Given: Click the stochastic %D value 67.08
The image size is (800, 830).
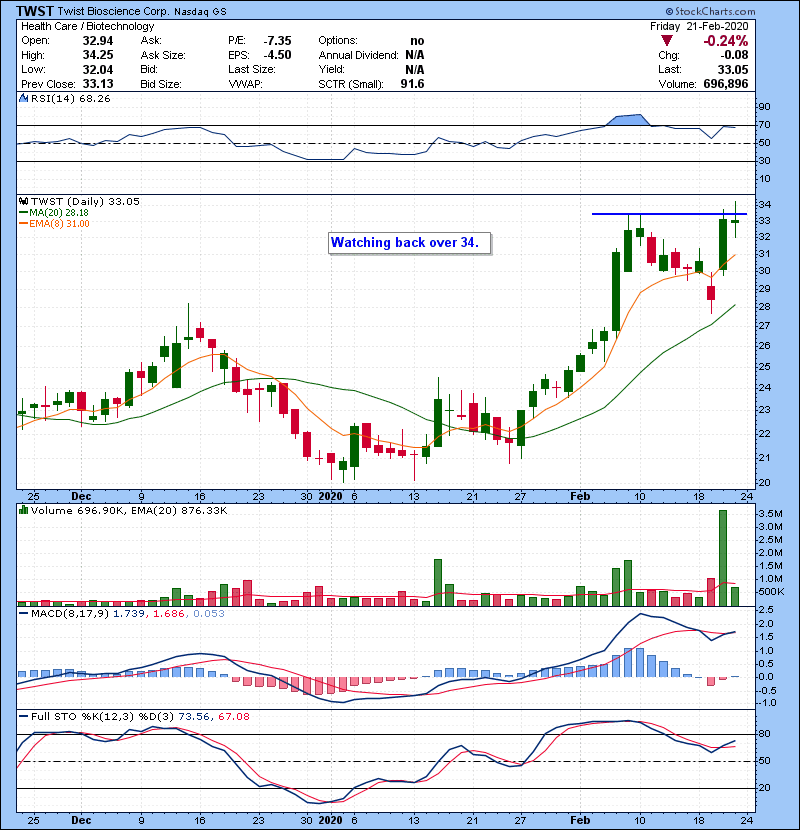Looking at the screenshot, I should (233, 717).
